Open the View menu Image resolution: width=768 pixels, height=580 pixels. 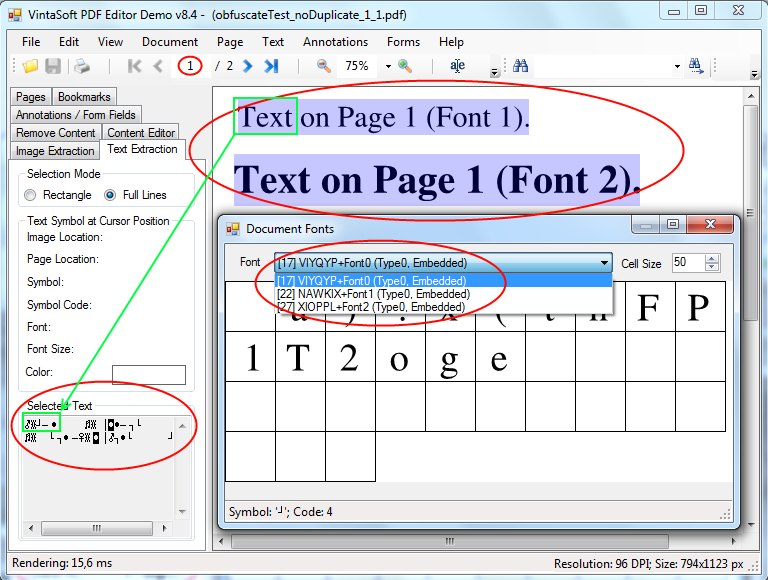[x=110, y=42]
